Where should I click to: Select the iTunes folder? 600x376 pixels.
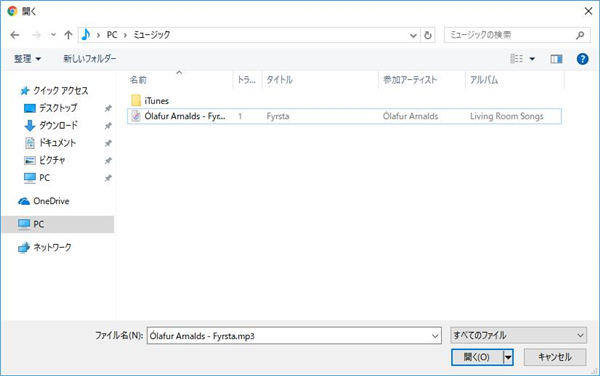[157, 101]
